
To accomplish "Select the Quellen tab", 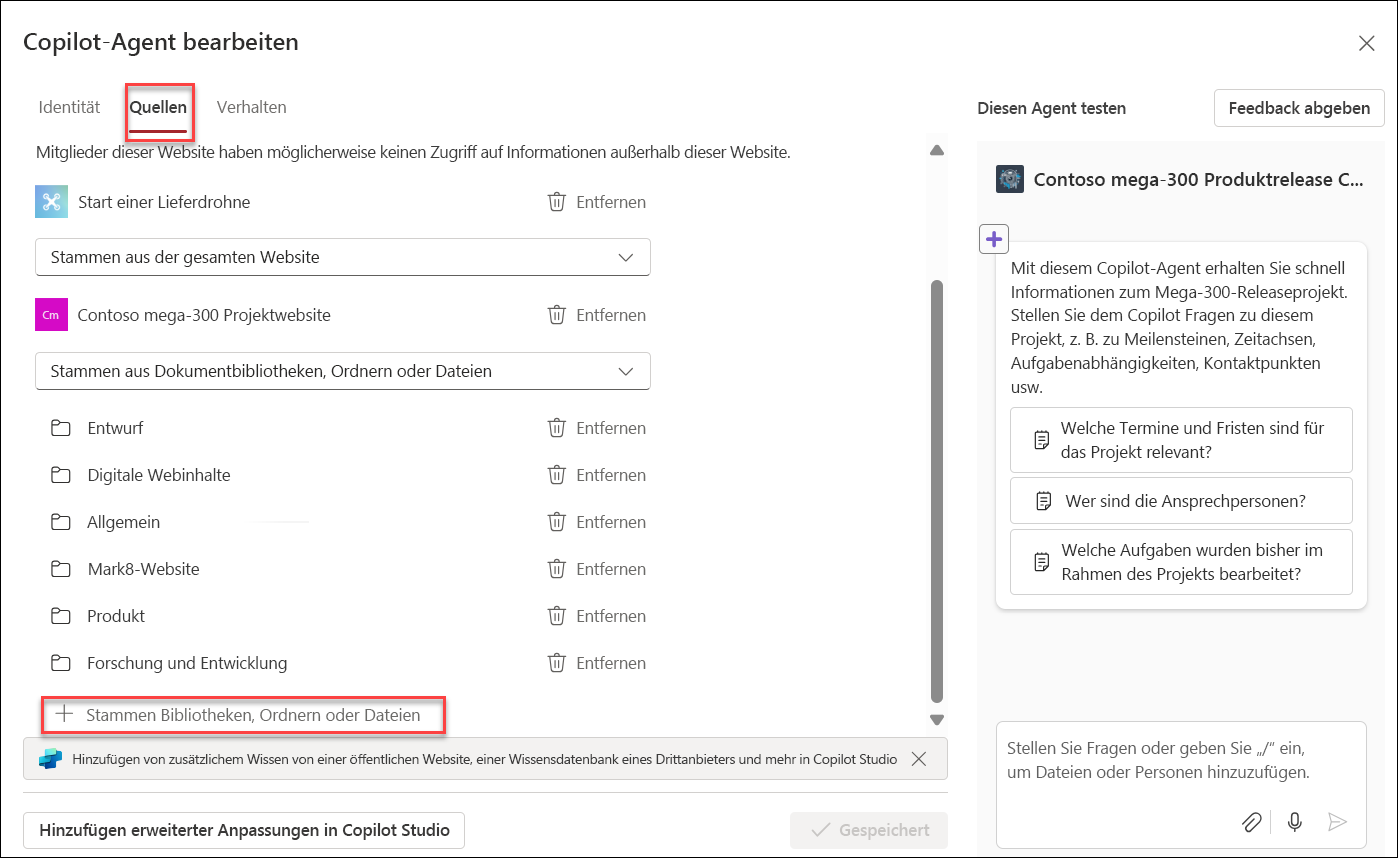I will 158,107.
